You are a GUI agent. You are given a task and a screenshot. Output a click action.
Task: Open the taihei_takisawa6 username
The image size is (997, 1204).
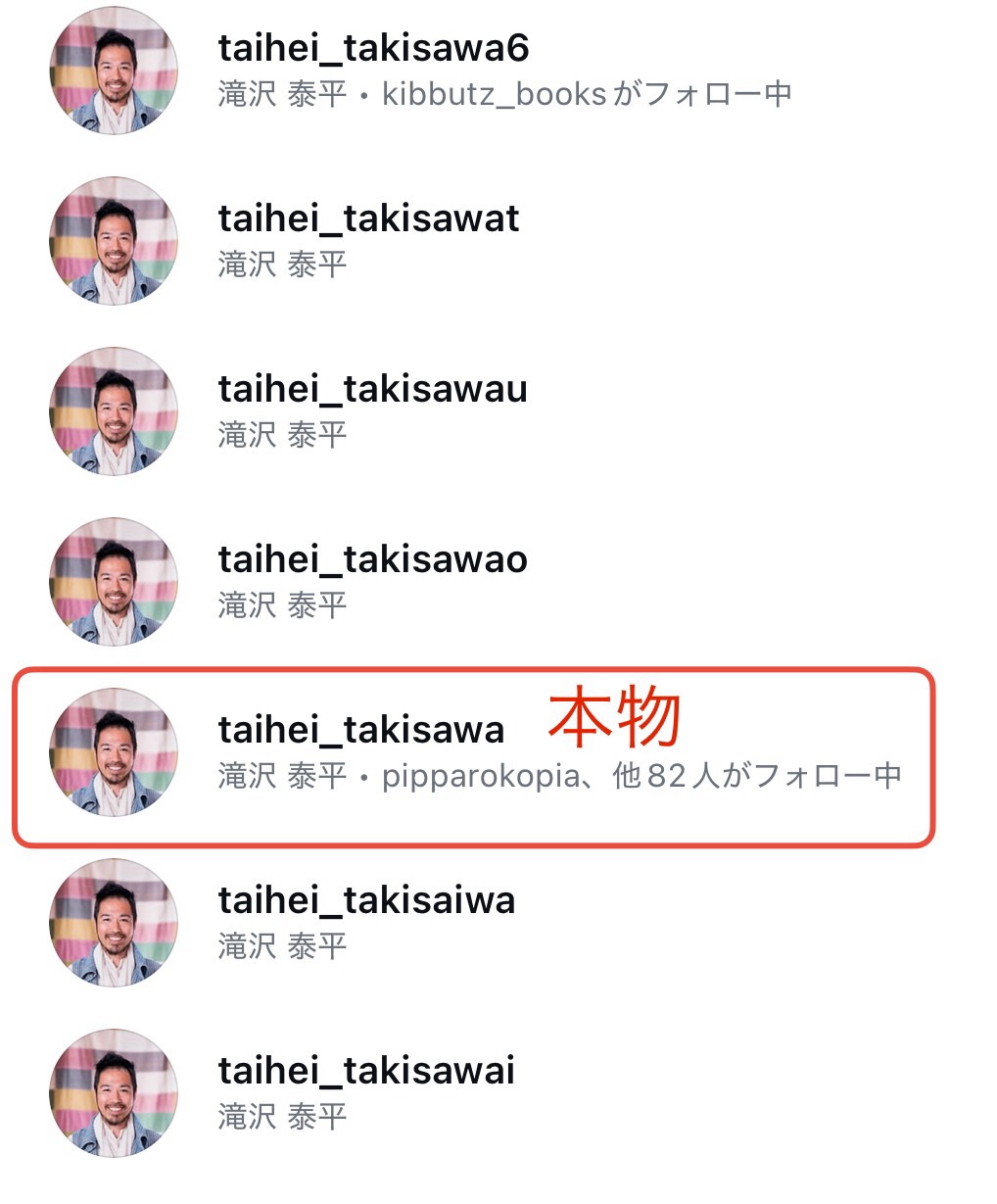coord(373,48)
